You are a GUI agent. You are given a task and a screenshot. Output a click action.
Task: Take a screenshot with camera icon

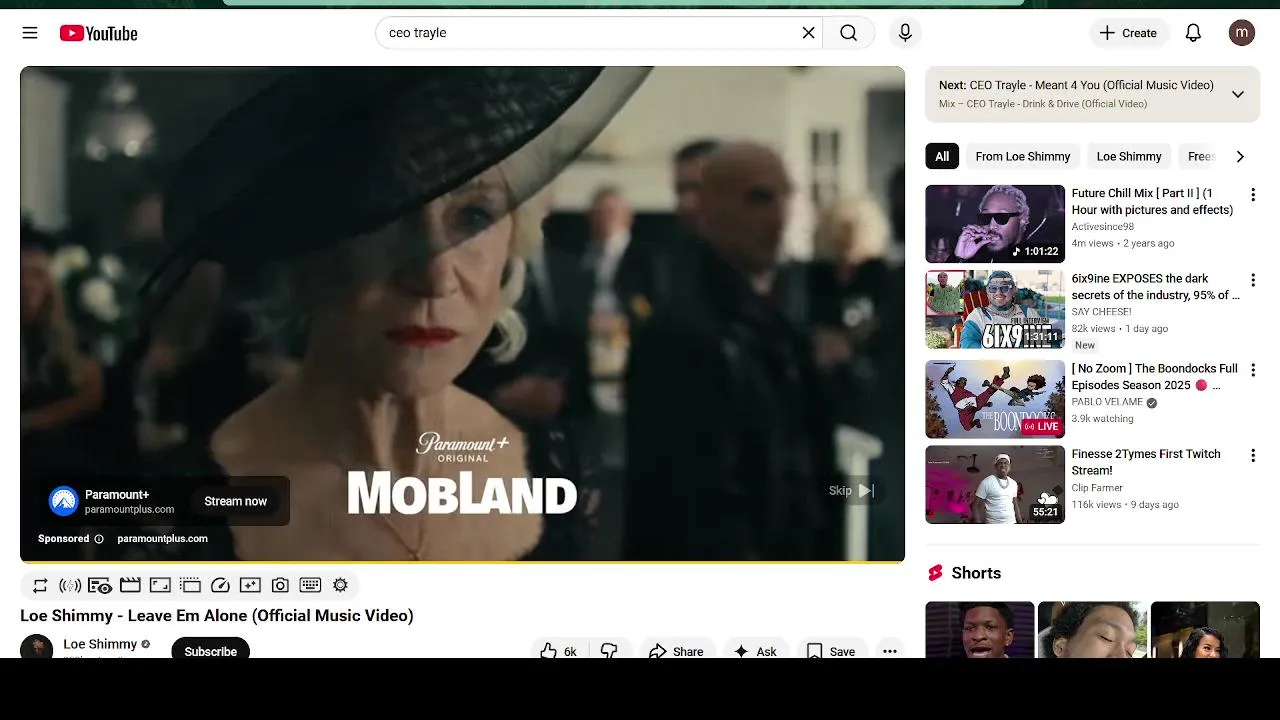280,585
